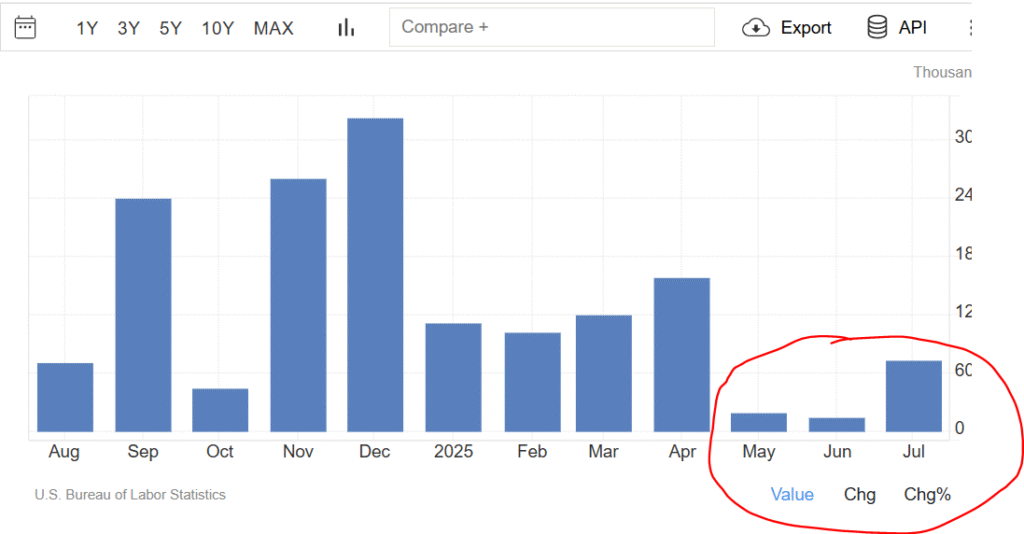Click the Oct bar in the chart
This screenshot has height=534, width=1024.
[x=220, y=410]
